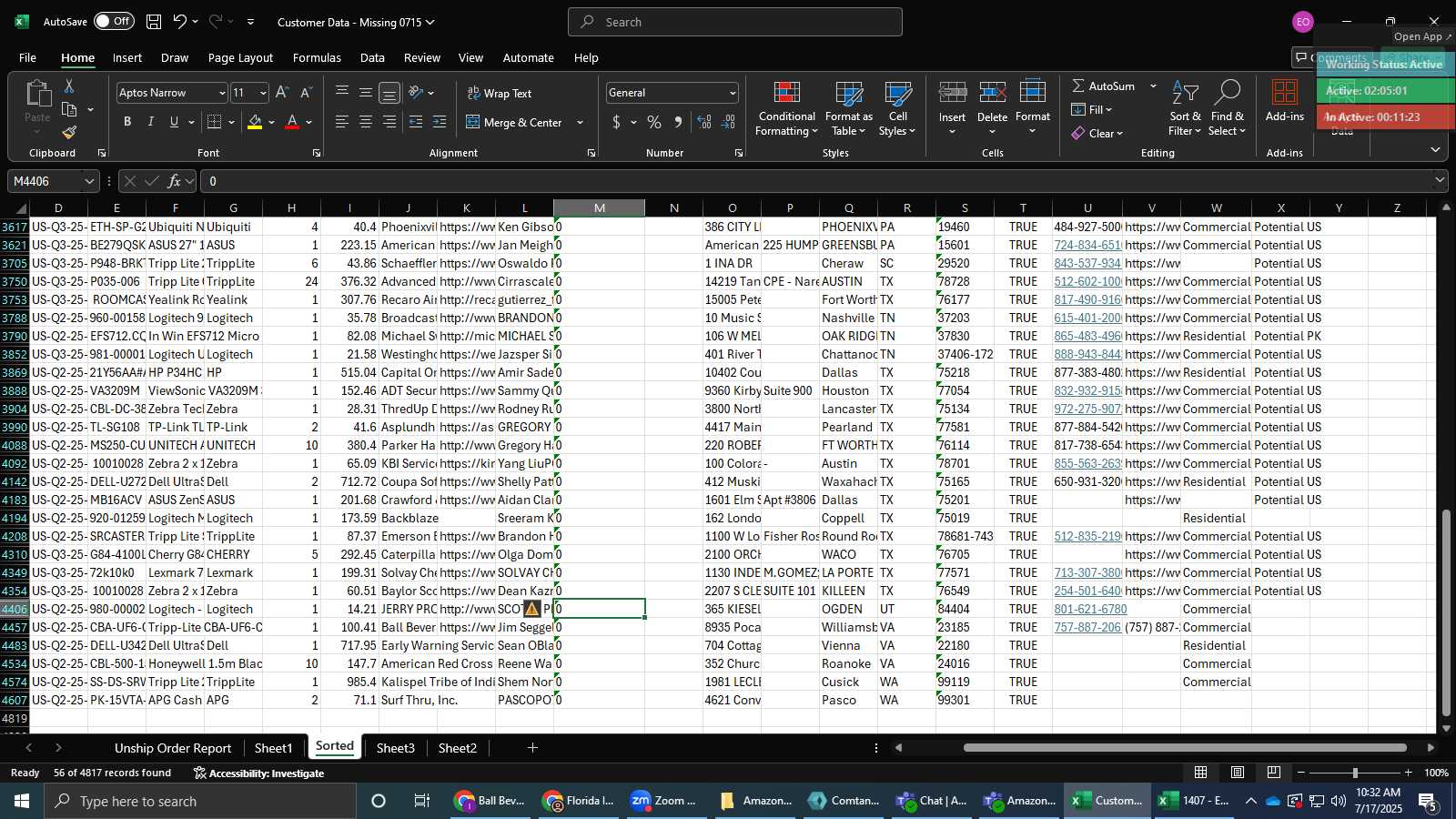Switch to Normal view in status bar
Image resolution: width=1456 pixels, height=819 pixels.
1201,773
